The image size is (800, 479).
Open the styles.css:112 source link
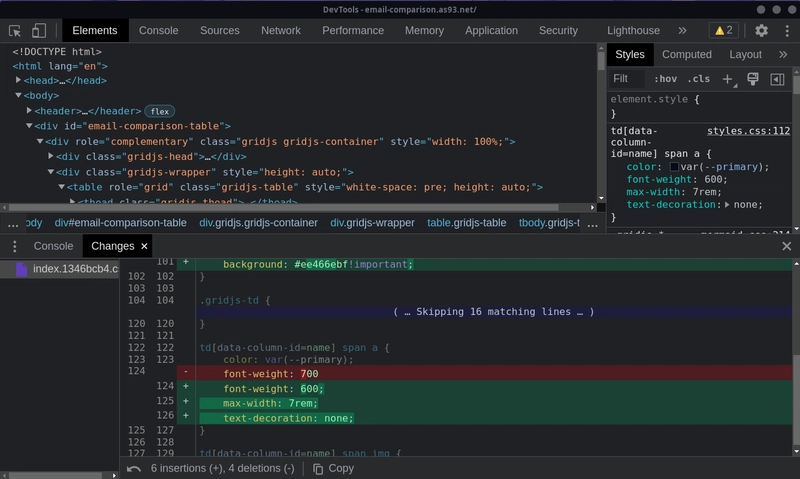coord(748,131)
